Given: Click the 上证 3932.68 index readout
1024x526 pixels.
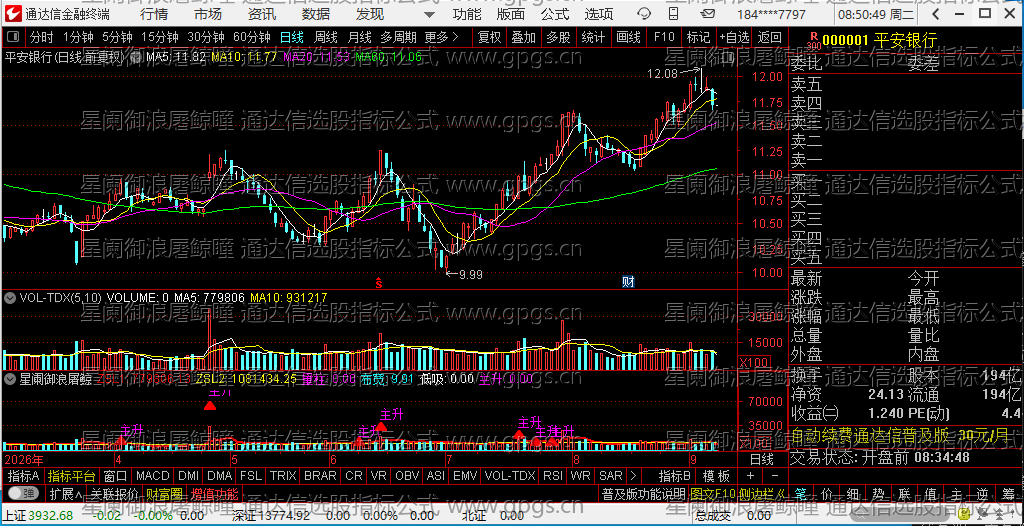Looking at the screenshot, I should tap(38, 516).
